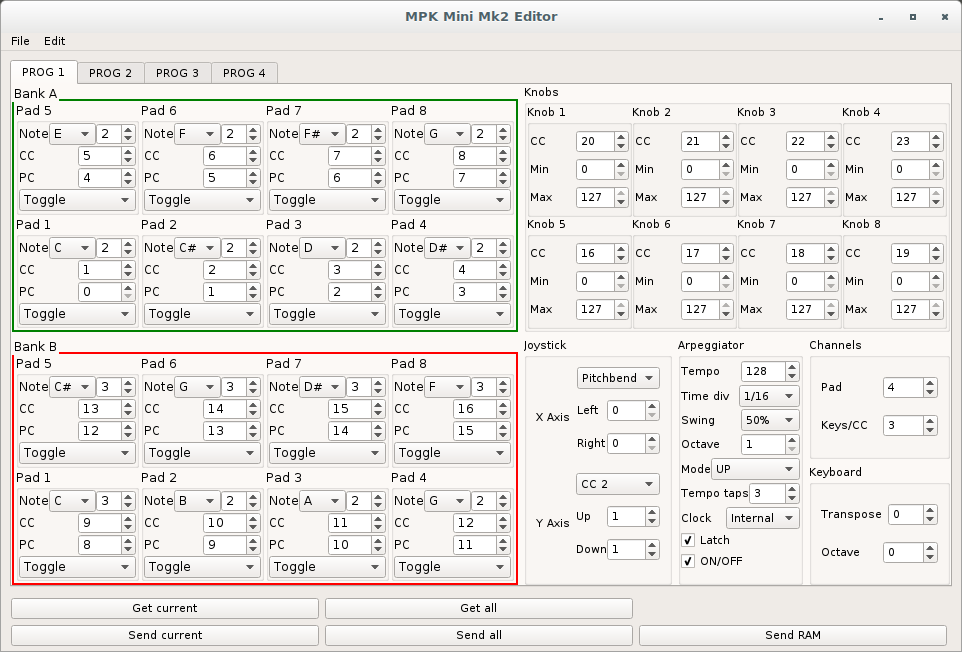Viewport: 962px width, 652px height.
Task: Open Bank A Pad 8 note dropdown
Action: (x=447, y=134)
